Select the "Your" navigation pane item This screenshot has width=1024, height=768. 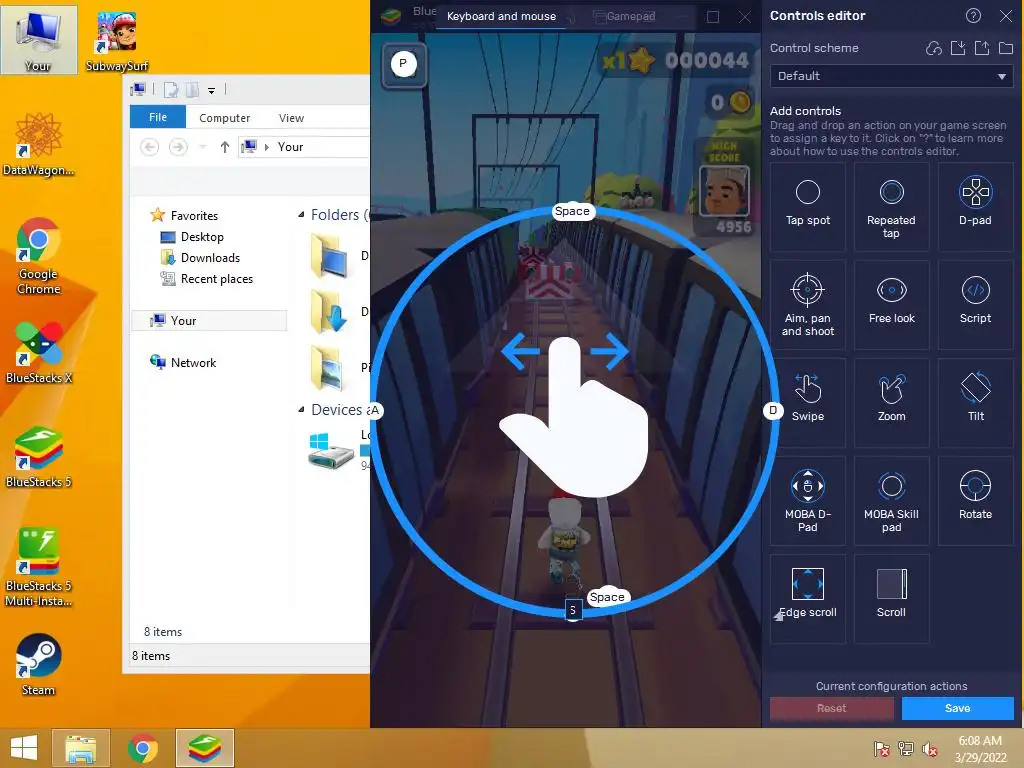coord(209,321)
